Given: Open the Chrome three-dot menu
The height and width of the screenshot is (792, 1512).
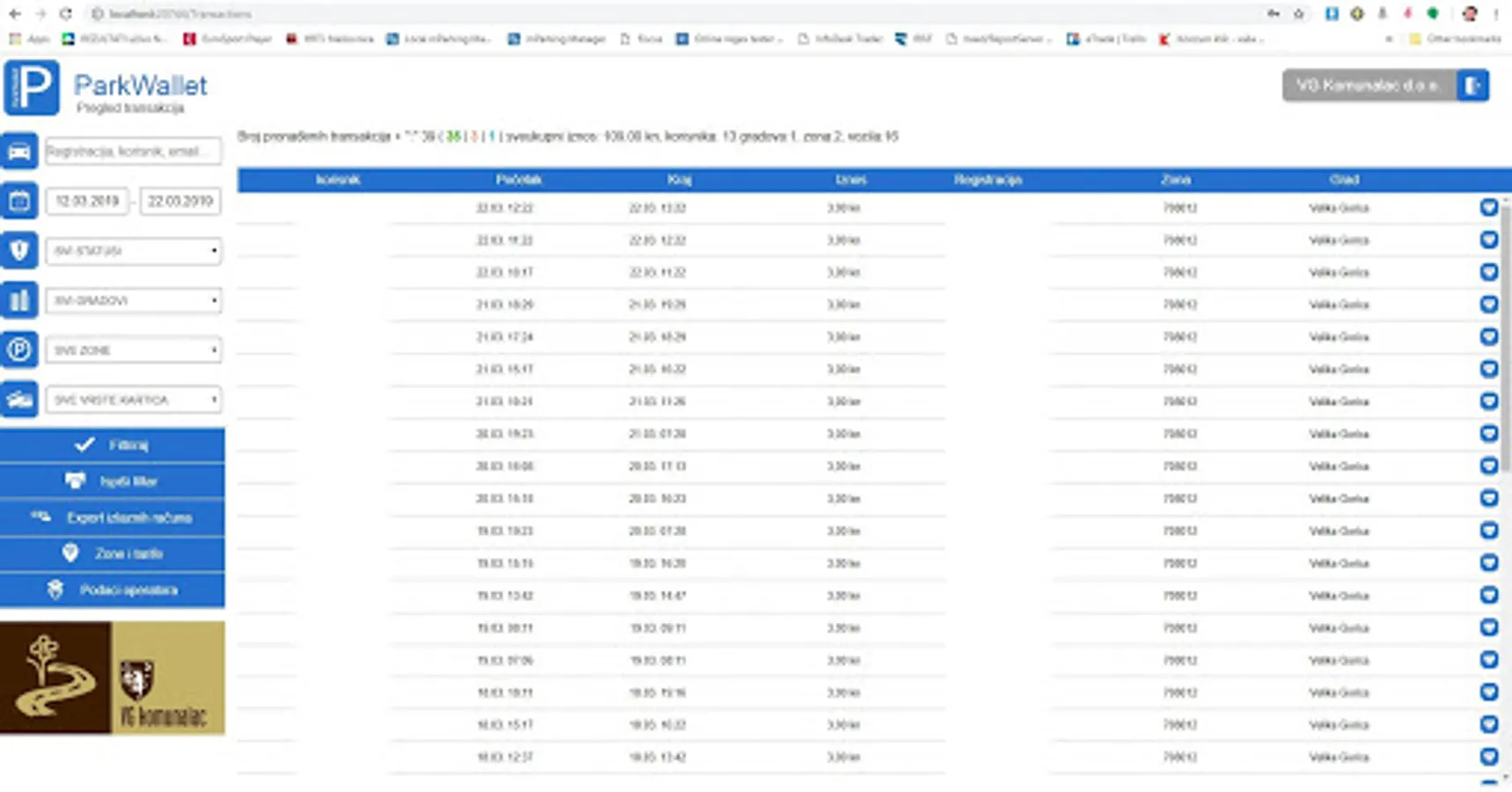Looking at the screenshot, I should coord(1496,14).
